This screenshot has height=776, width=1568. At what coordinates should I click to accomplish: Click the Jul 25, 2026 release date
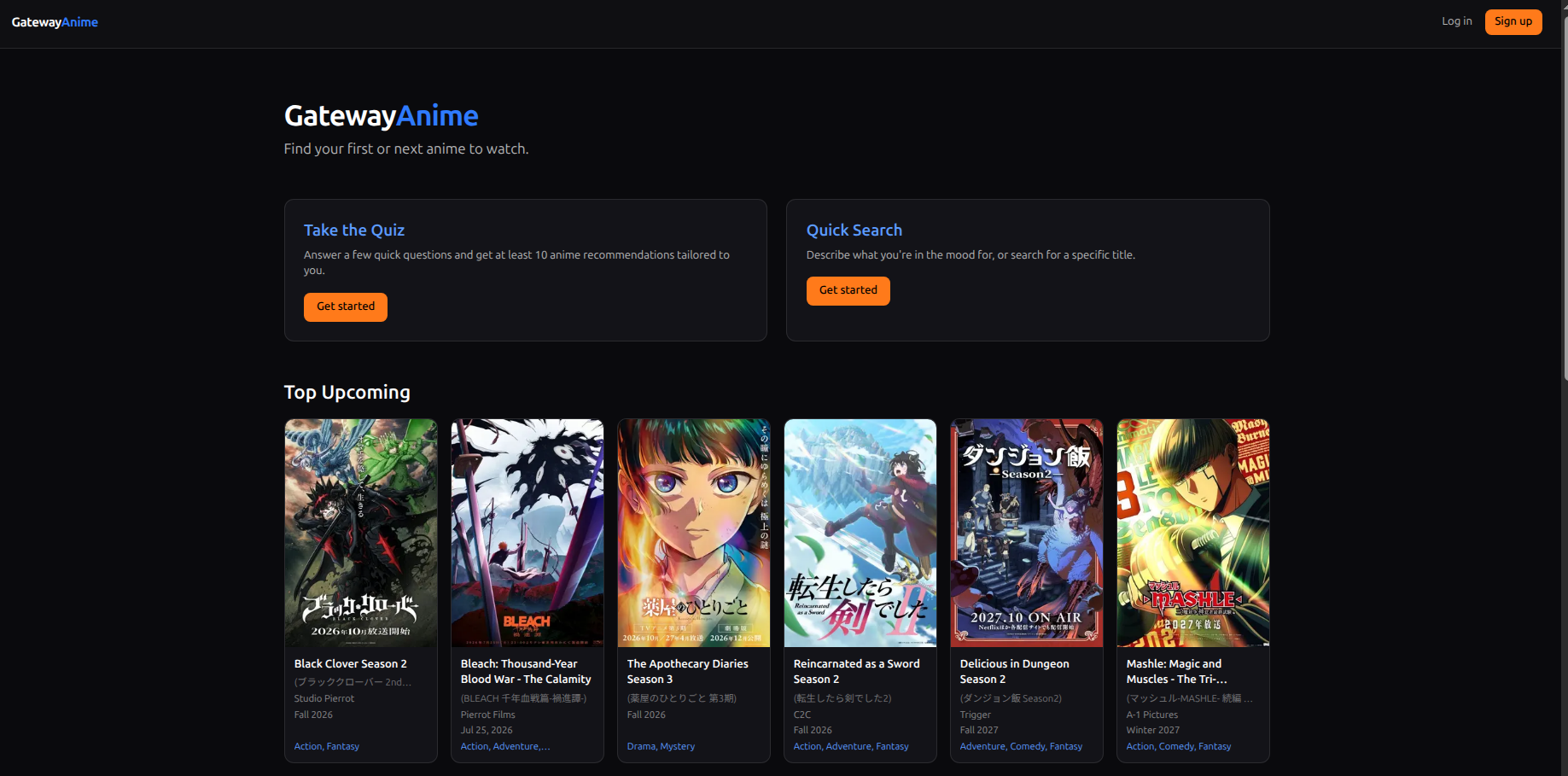tap(487, 730)
